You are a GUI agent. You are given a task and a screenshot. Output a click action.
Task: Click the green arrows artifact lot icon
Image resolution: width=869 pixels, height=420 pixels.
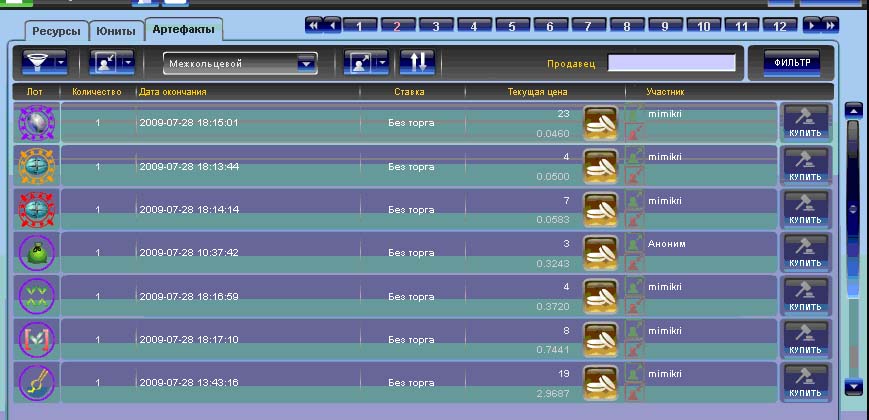pyautogui.click(x=35, y=297)
